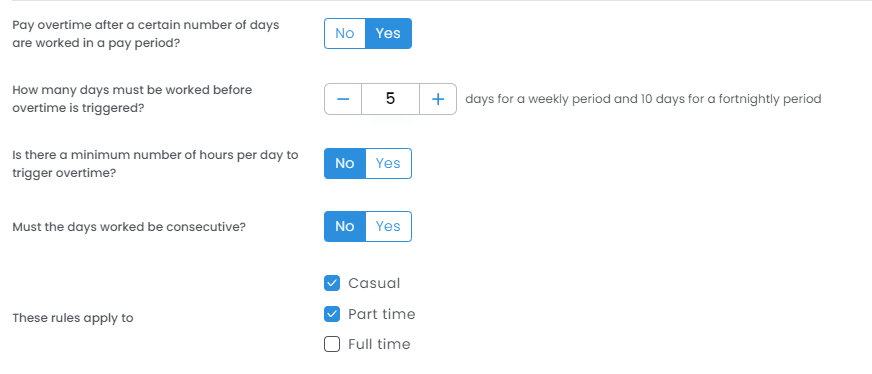
Task: Click the days value field showing 5
Action: tap(390, 99)
